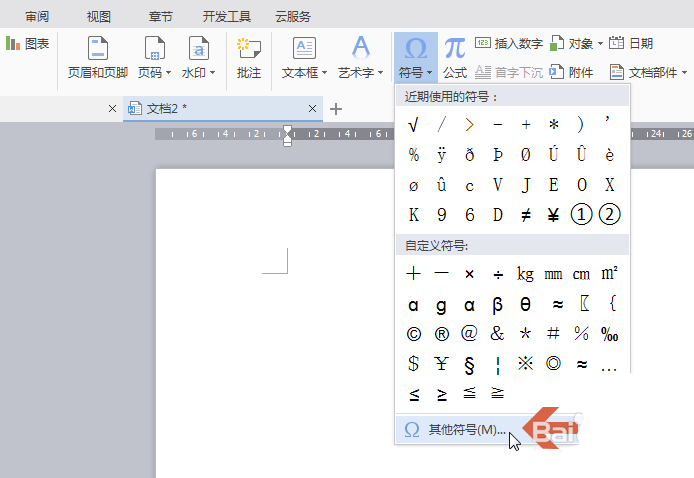Insert the @ at symbol
Screen dimensions: 694x478
click(469, 333)
